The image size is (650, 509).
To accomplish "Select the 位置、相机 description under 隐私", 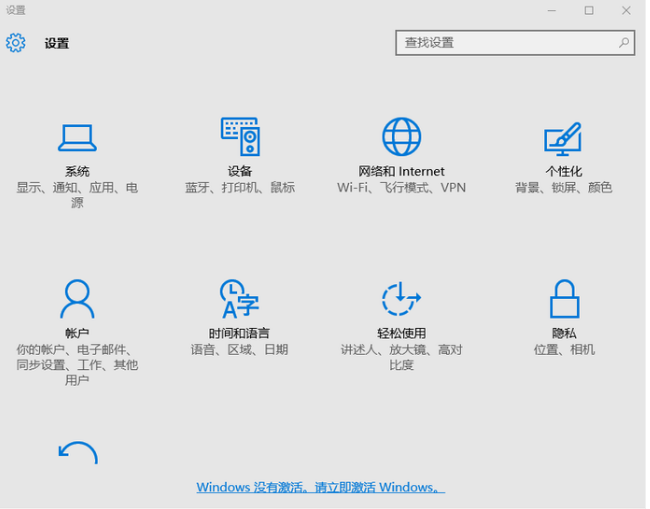I will 564,349.
